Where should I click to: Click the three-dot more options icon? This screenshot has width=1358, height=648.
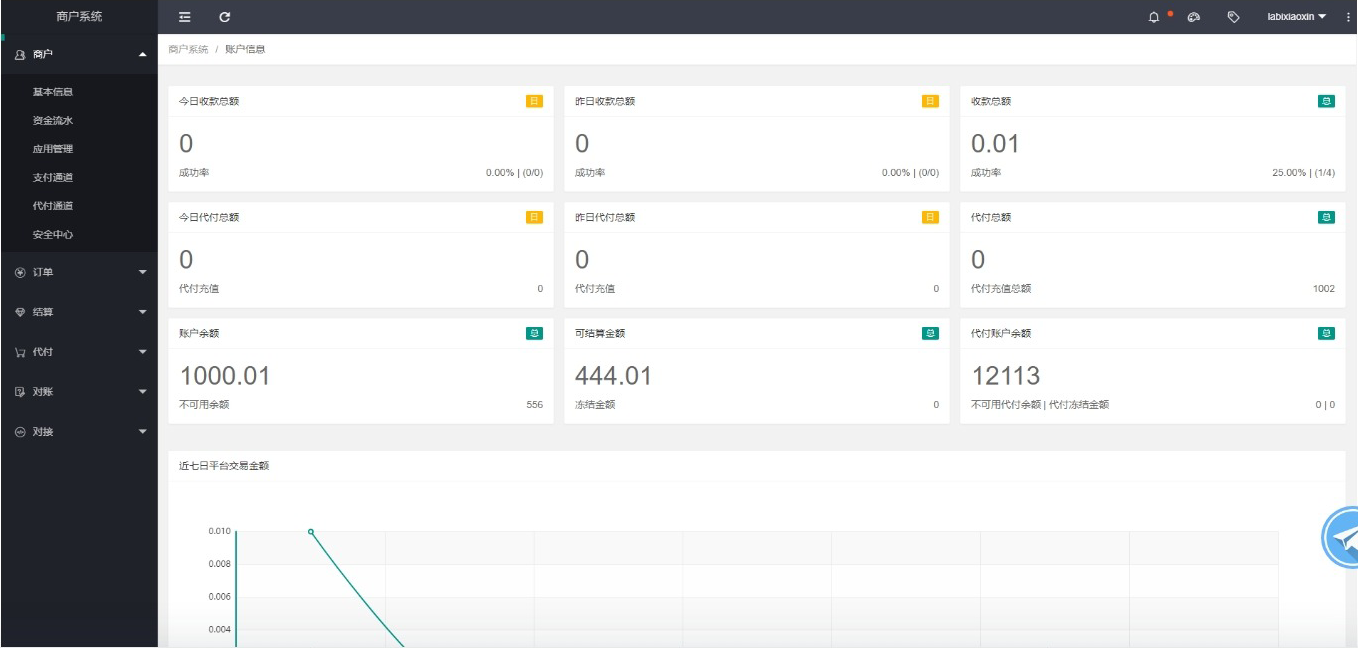tap(1348, 17)
